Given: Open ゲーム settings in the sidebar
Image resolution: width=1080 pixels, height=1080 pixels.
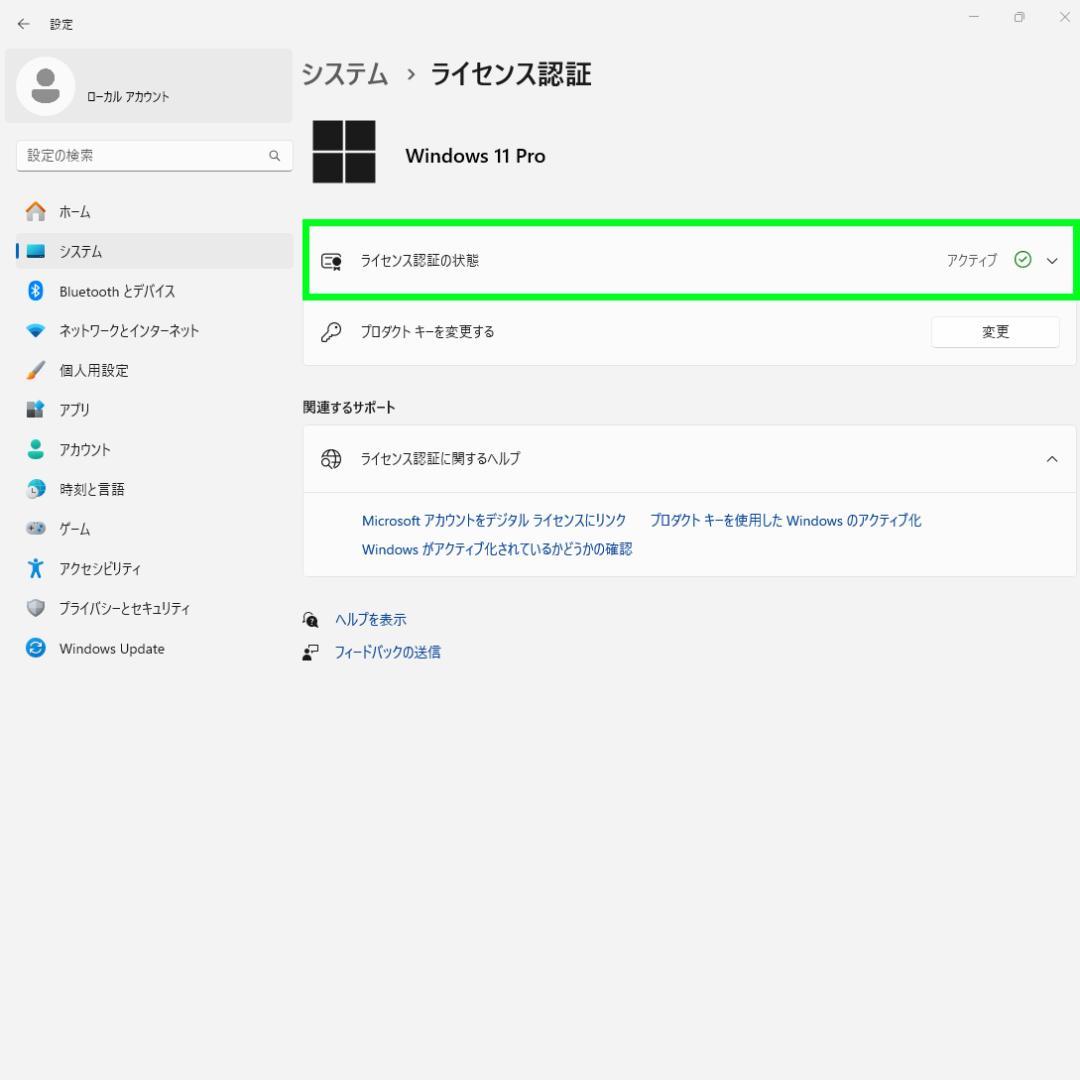Looking at the screenshot, I should (x=154, y=528).
